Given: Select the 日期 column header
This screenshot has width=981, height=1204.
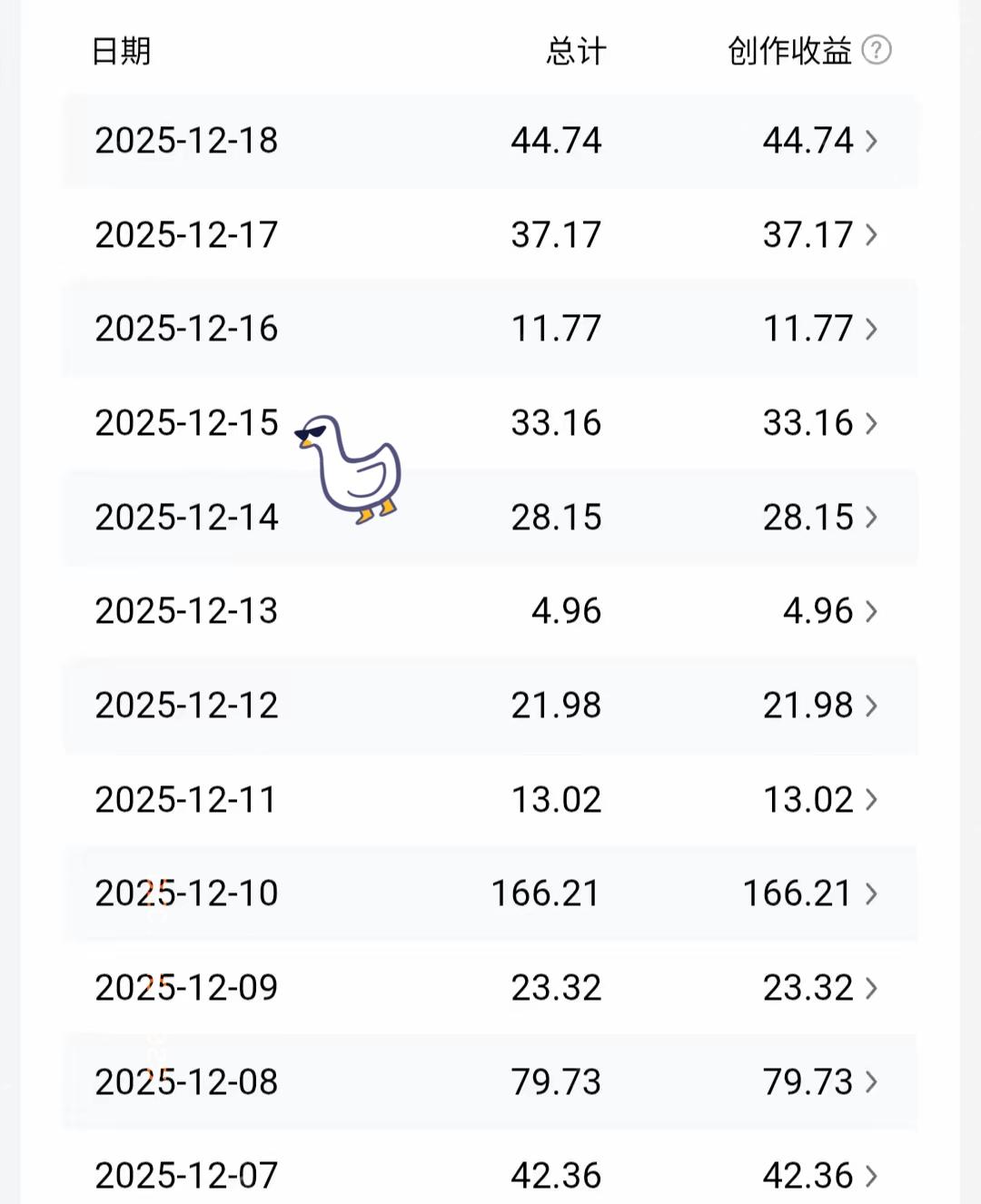Looking at the screenshot, I should click(122, 51).
